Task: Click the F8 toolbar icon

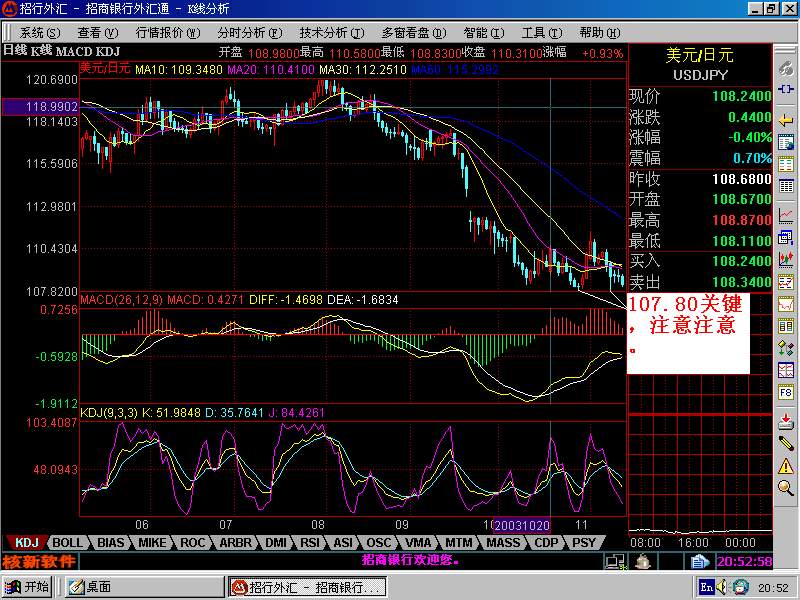Action: coord(787,393)
